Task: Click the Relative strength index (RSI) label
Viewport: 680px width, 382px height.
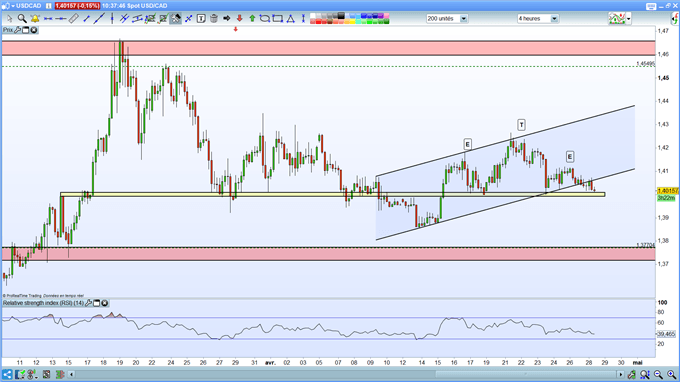Action: click(43, 303)
